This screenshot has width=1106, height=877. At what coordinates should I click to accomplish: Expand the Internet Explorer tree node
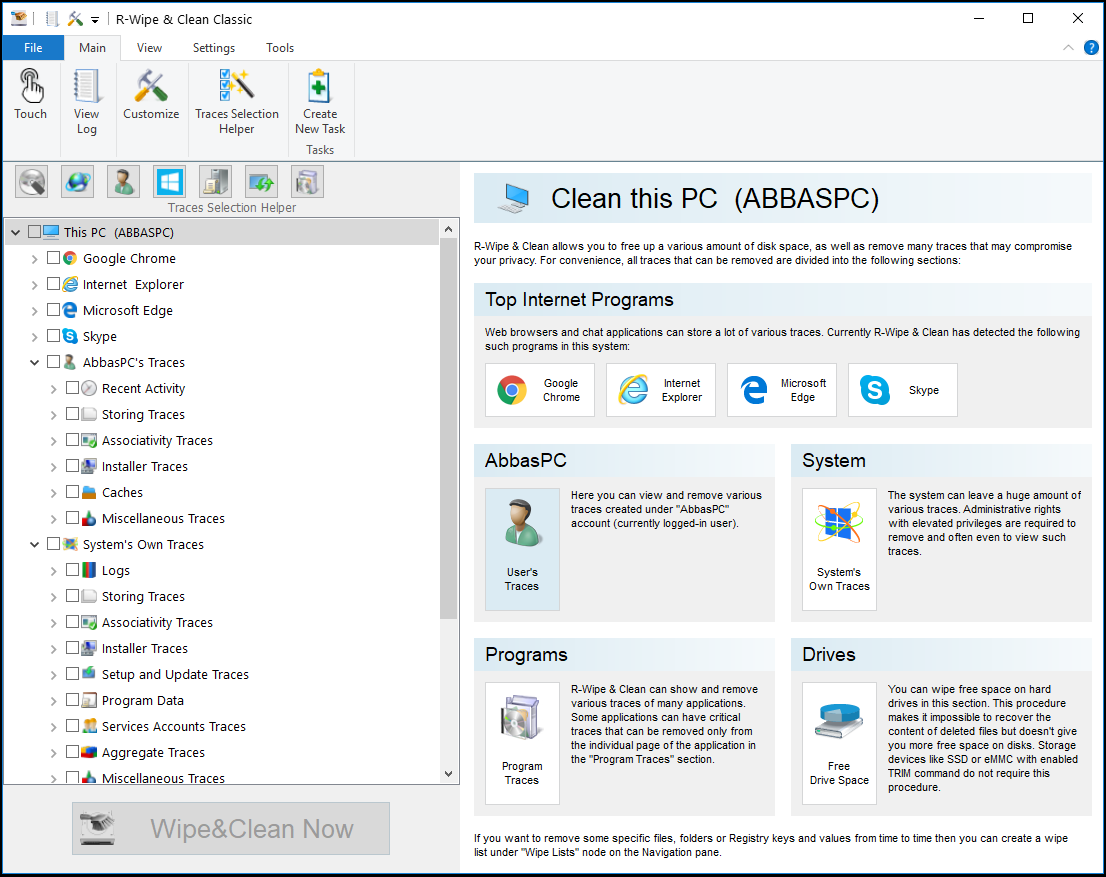pyautogui.click(x=34, y=285)
